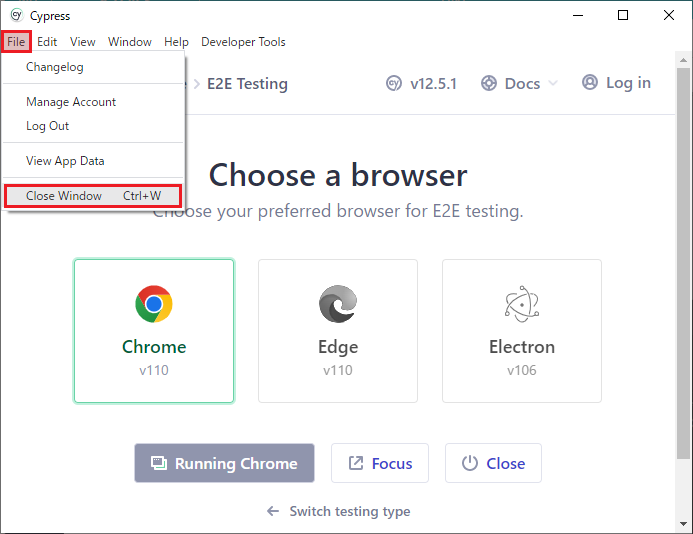Click the Close browser button
The height and width of the screenshot is (534, 693).
[x=493, y=463]
